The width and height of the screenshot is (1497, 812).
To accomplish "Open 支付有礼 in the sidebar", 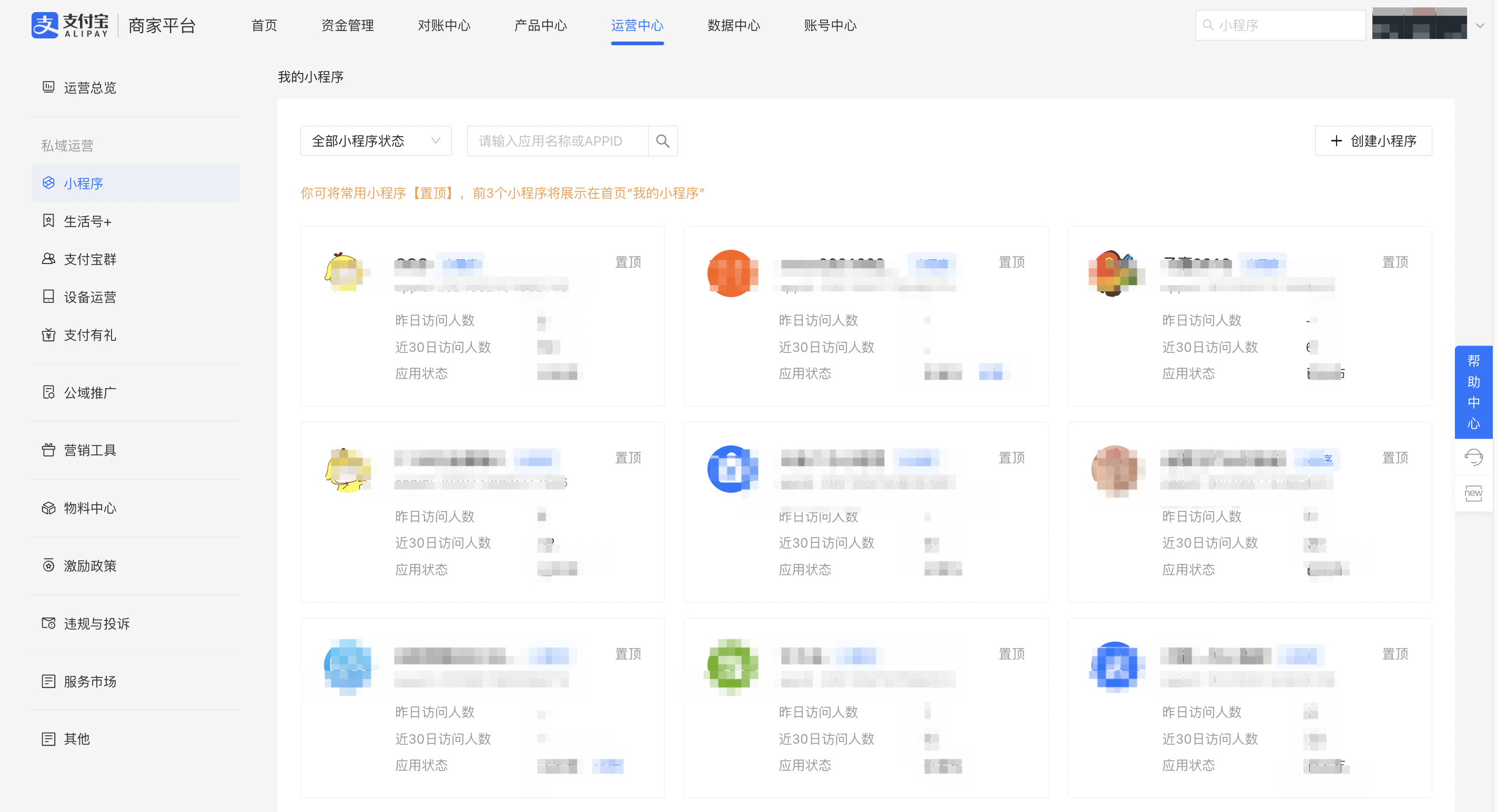I will [89, 335].
